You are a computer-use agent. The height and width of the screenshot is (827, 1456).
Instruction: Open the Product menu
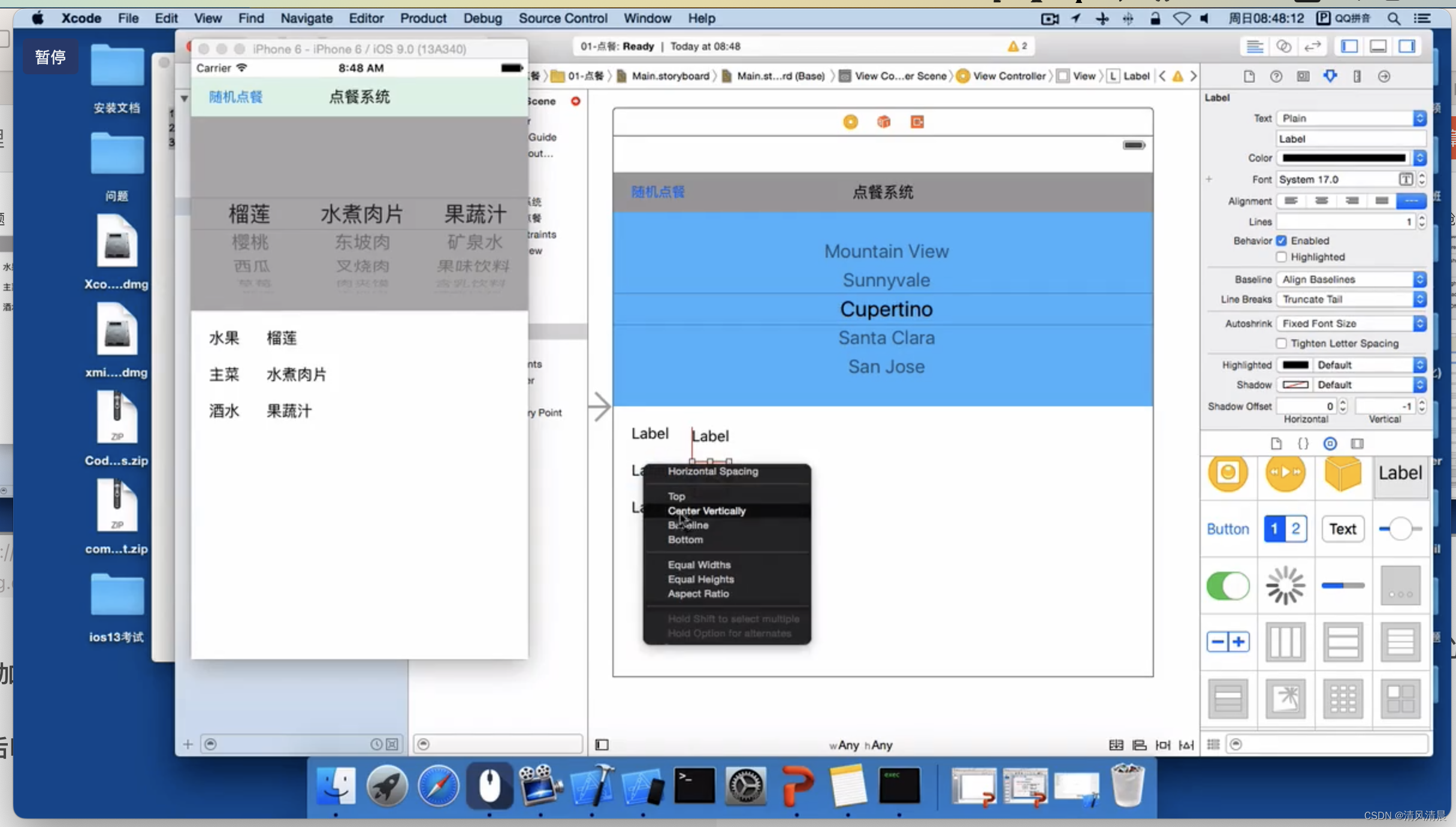click(423, 19)
